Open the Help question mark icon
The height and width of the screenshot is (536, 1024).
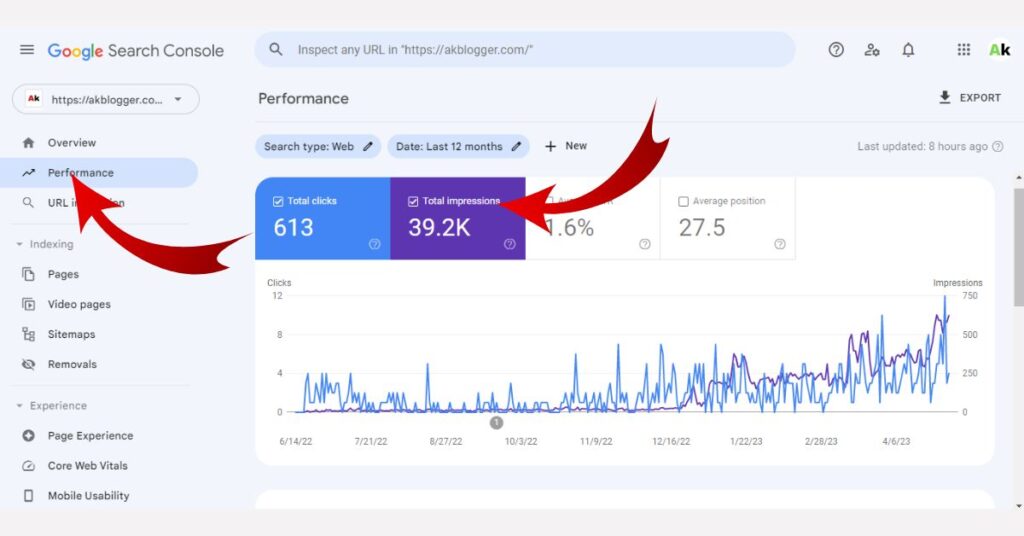point(836,50)
